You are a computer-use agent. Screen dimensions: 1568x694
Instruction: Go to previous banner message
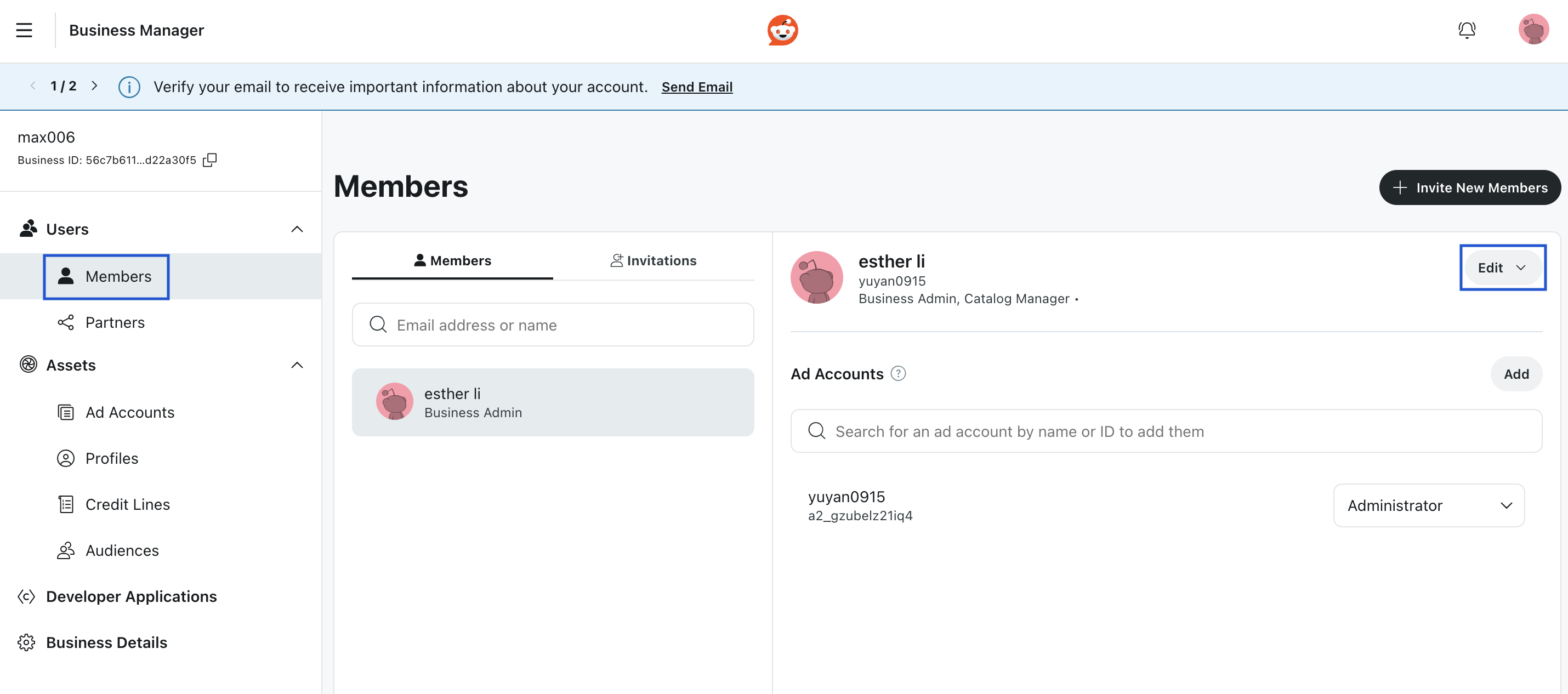(x=33, y=86)
